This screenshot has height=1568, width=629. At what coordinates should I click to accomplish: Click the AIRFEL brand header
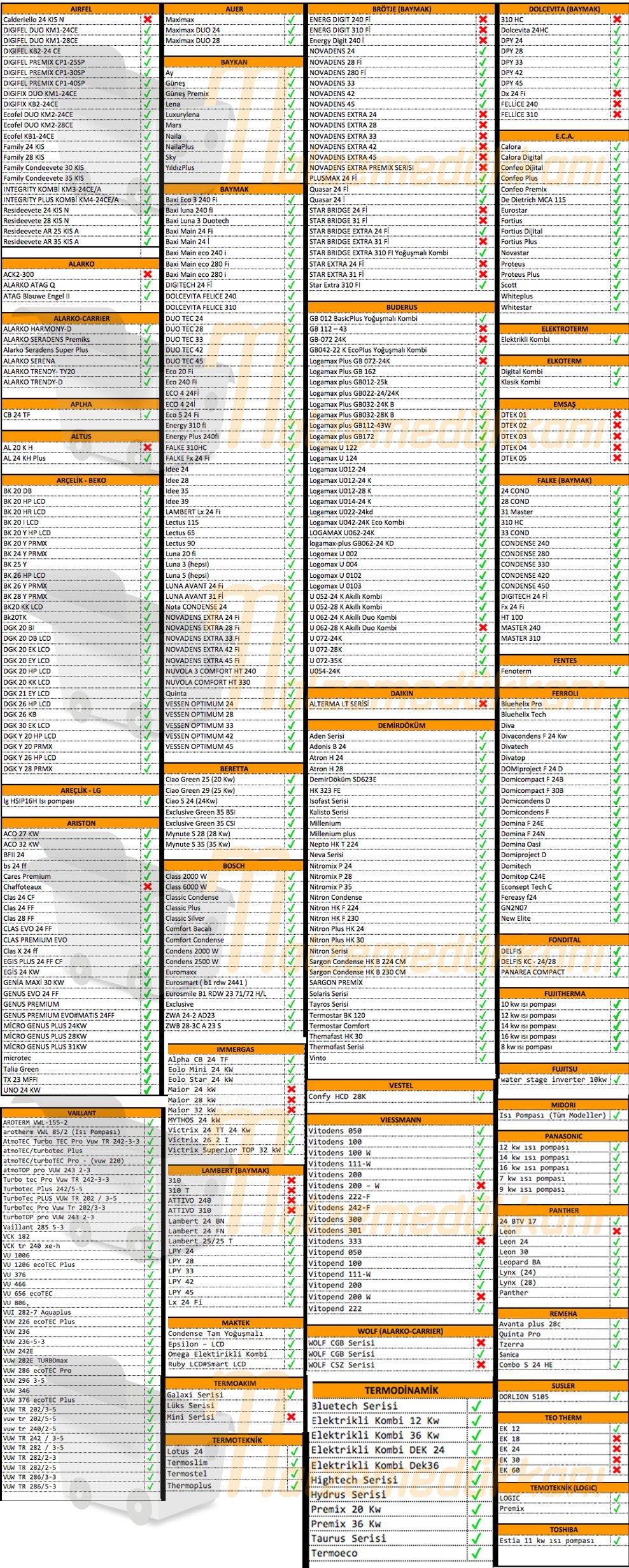[x=81, y=10]
